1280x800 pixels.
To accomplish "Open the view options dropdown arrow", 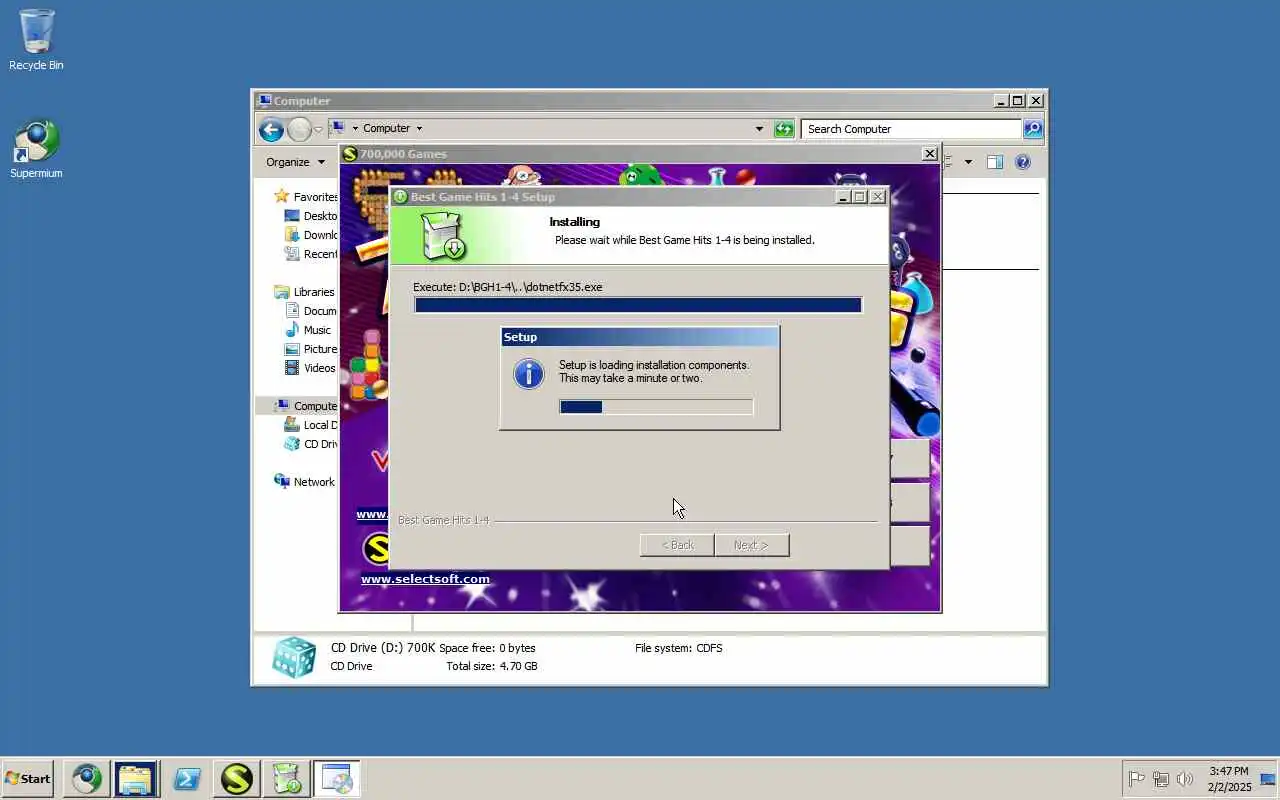I will point(968,162).
